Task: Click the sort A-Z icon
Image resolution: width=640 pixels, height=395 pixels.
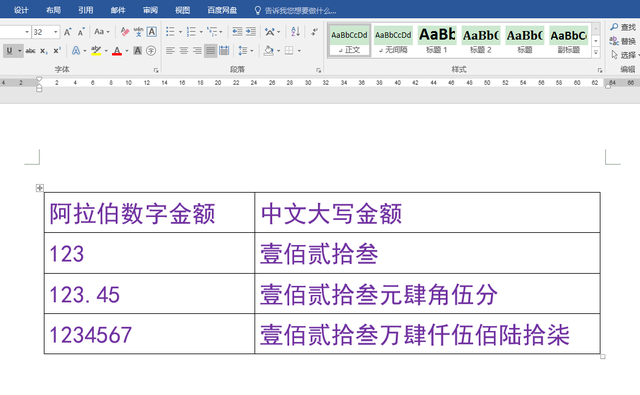Action: coord(296,32)
